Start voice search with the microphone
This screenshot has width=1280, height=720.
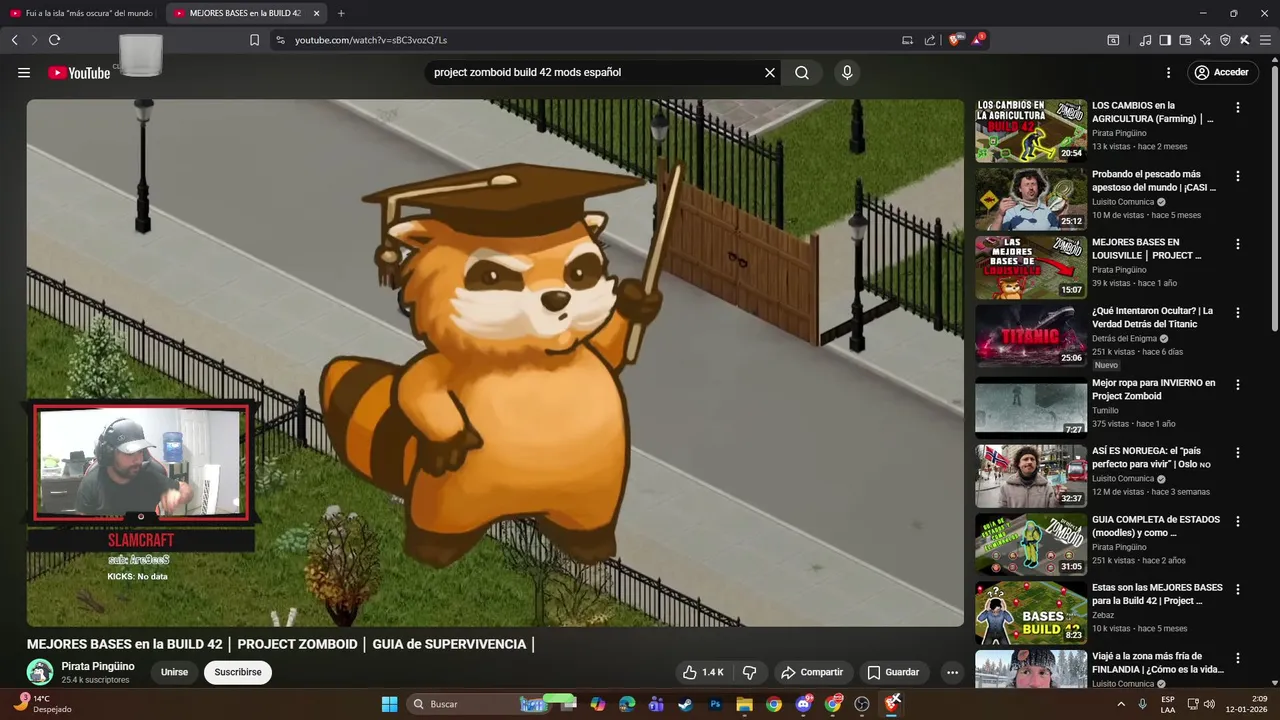847,73
